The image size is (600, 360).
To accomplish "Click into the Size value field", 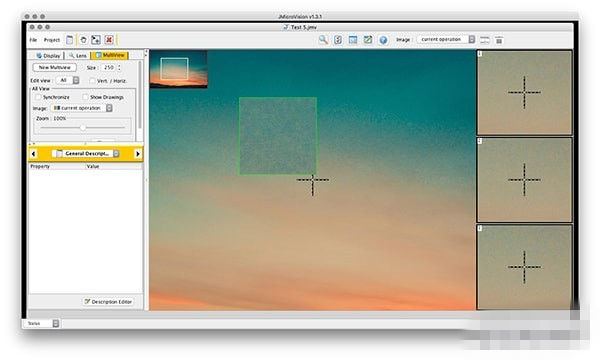I will pyautogui.click(x=109, y=67).
